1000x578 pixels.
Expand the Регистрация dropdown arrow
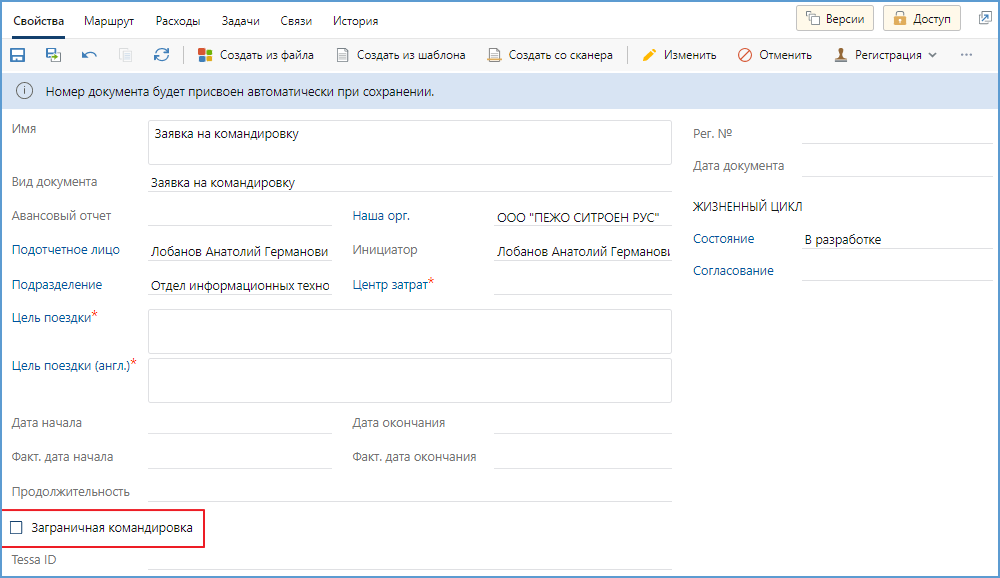click(932, 55)
